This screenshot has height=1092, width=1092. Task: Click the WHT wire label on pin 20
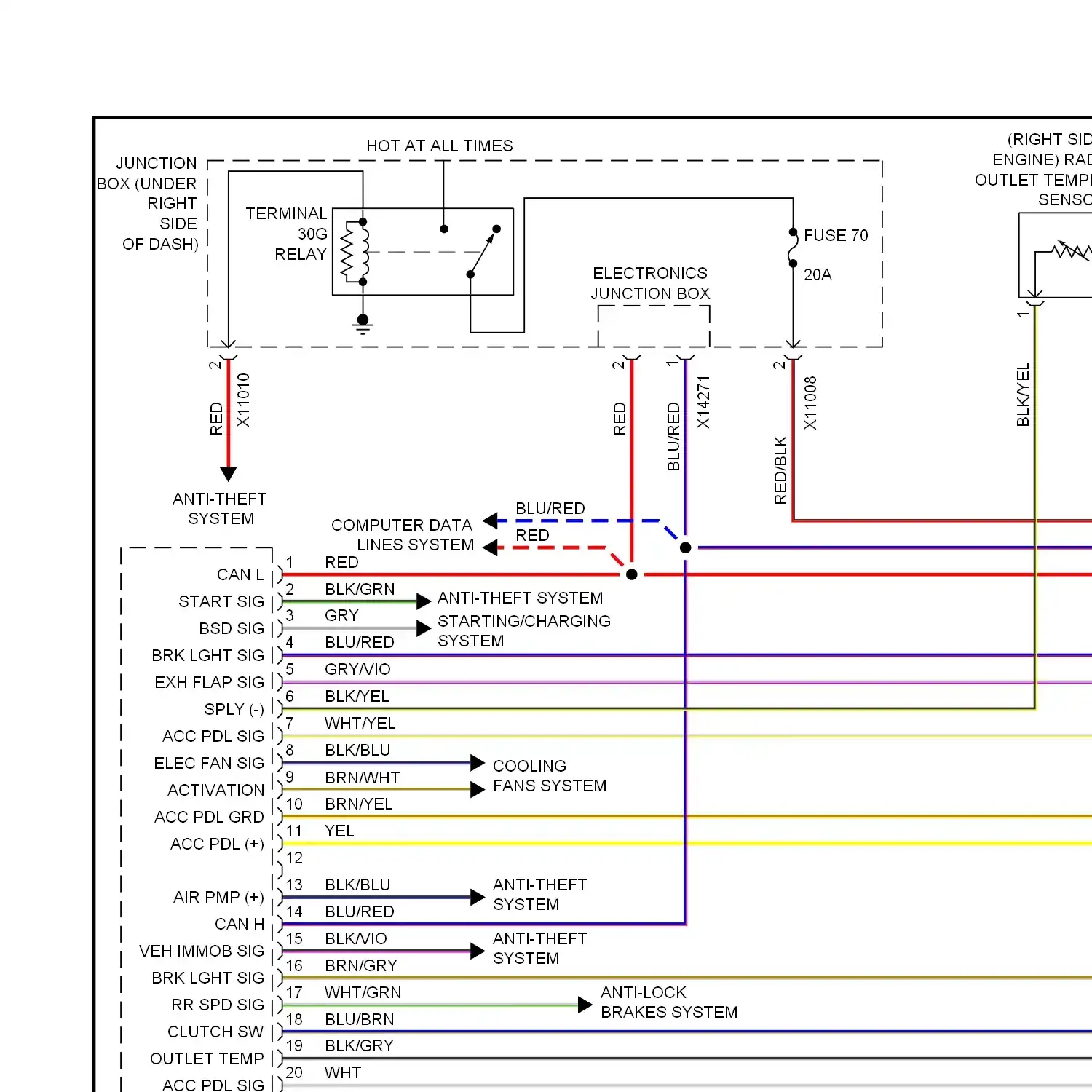coord(343,1072)
